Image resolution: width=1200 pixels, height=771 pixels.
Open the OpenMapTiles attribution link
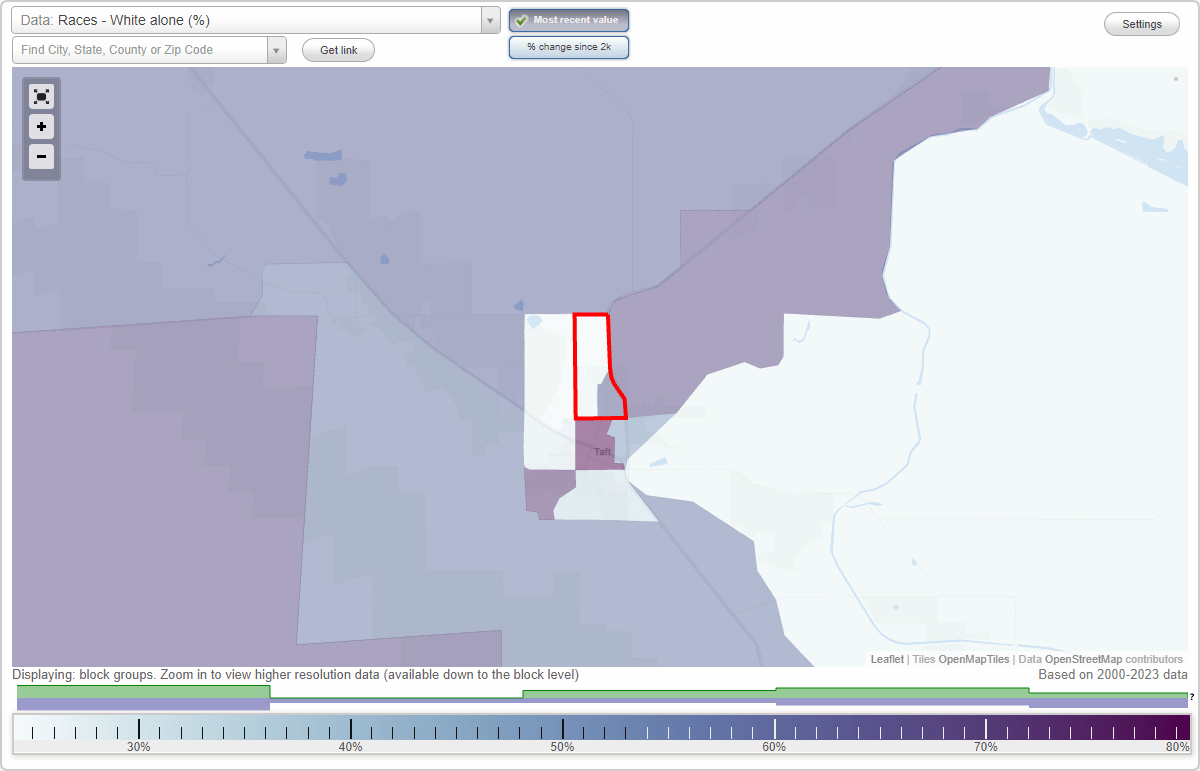[x=974, y=659]
